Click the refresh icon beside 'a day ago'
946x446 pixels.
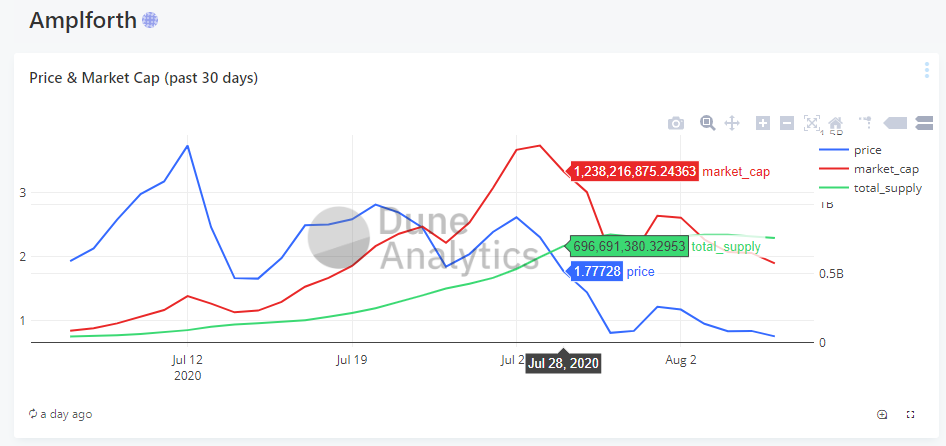[x=33, y=414]
